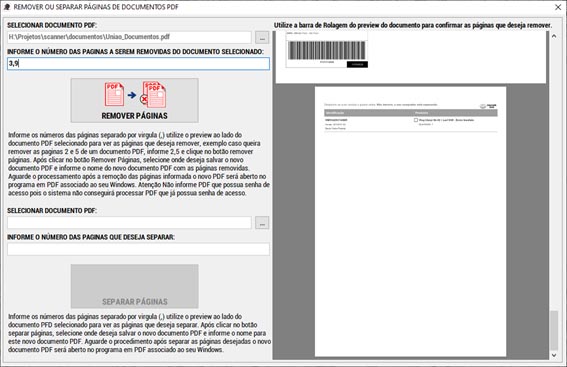
Task: Toggle the checkbox in previewed document page
Action: pos(416,120)
